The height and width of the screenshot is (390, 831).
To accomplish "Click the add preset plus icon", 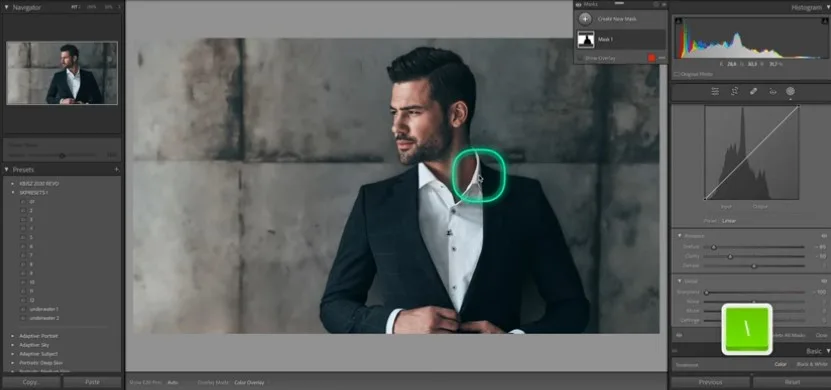I will pyautogui.click(x=117, y=170).
